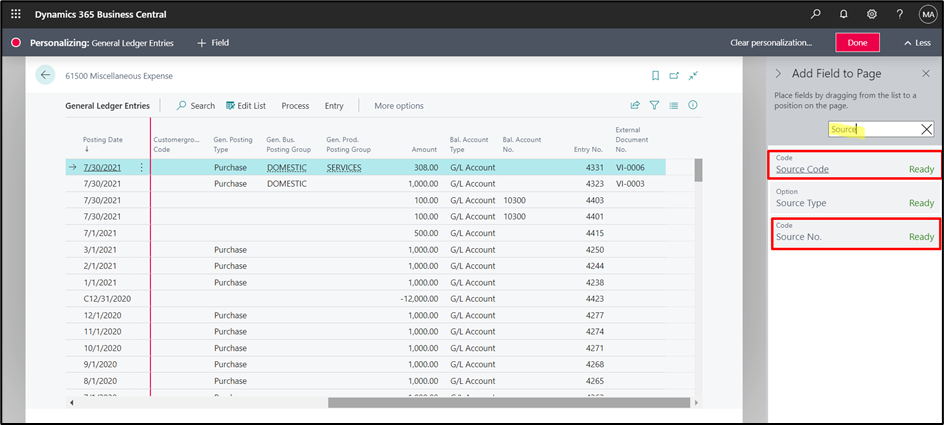Click Edit List
The image size is (944, 425).
(246, 105)
